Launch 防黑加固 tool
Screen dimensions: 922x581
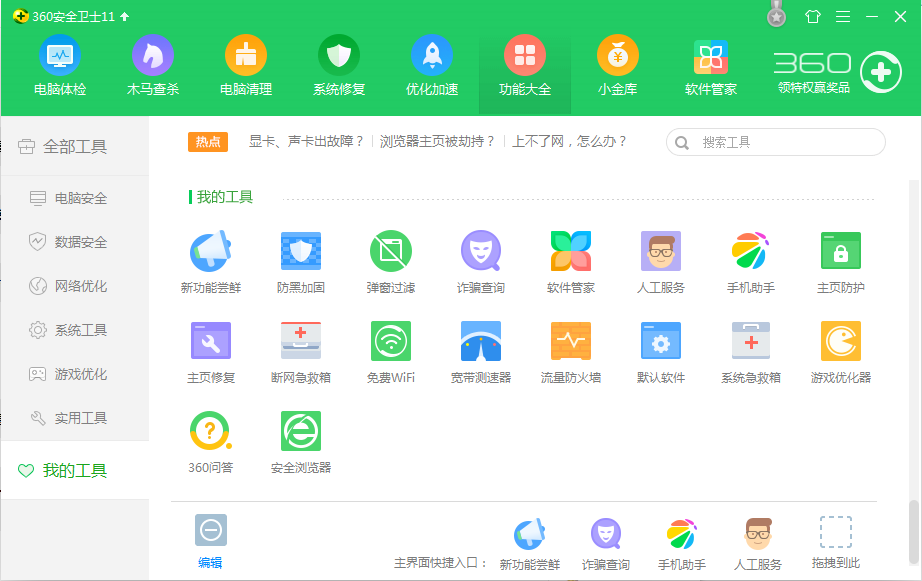pyautogui.click(x=300, y=262)
